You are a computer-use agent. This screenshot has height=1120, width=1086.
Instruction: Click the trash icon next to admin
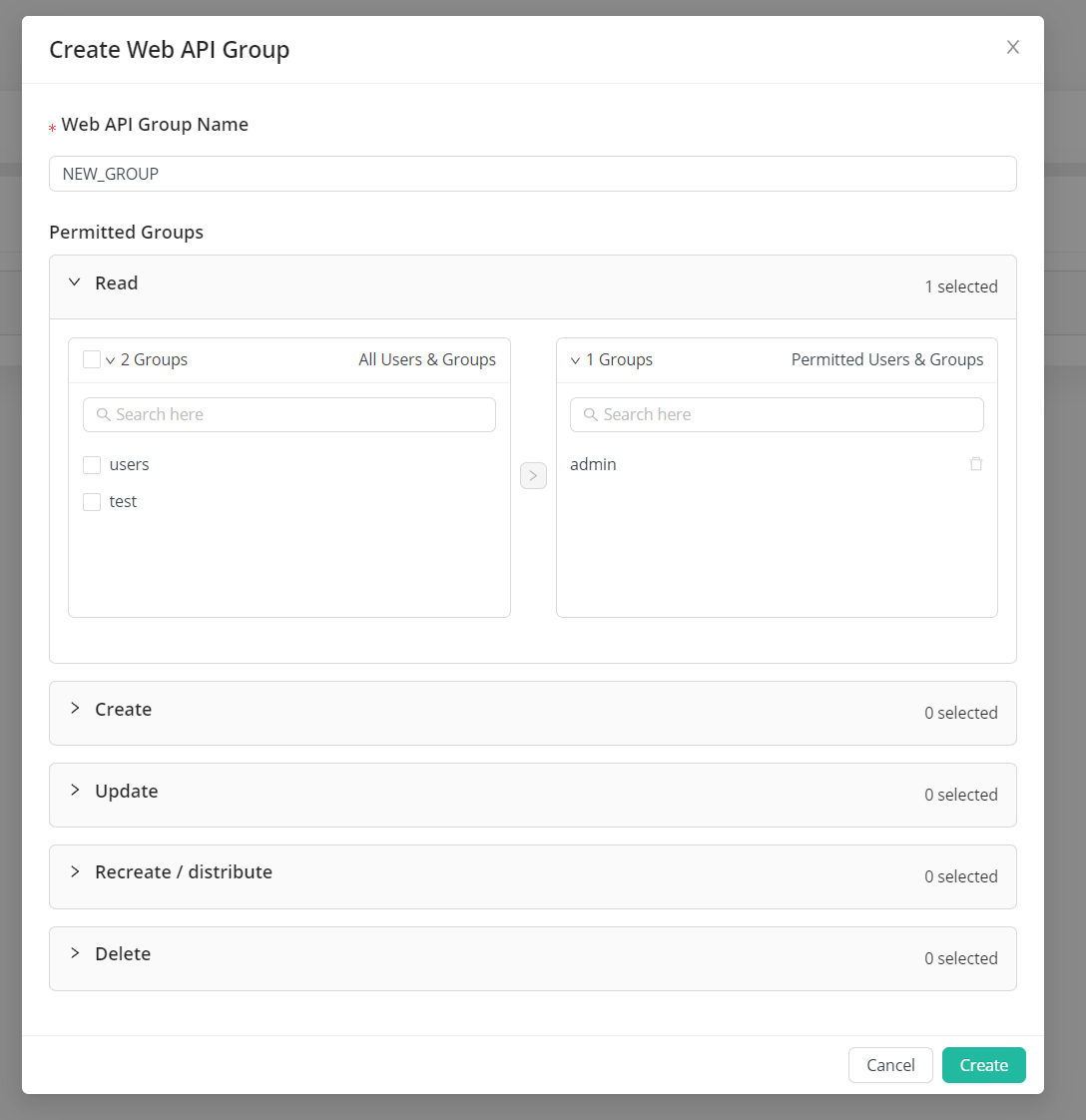tap(976, 464)
